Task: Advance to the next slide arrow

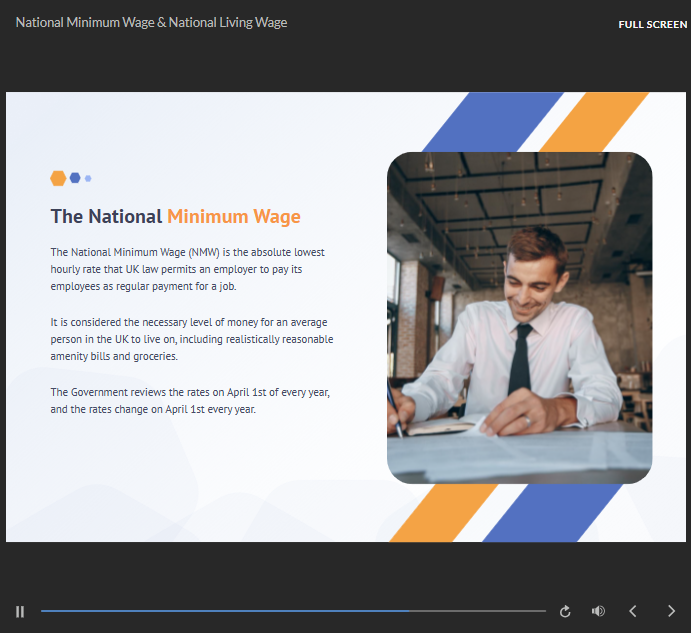Action: (671, 611)
